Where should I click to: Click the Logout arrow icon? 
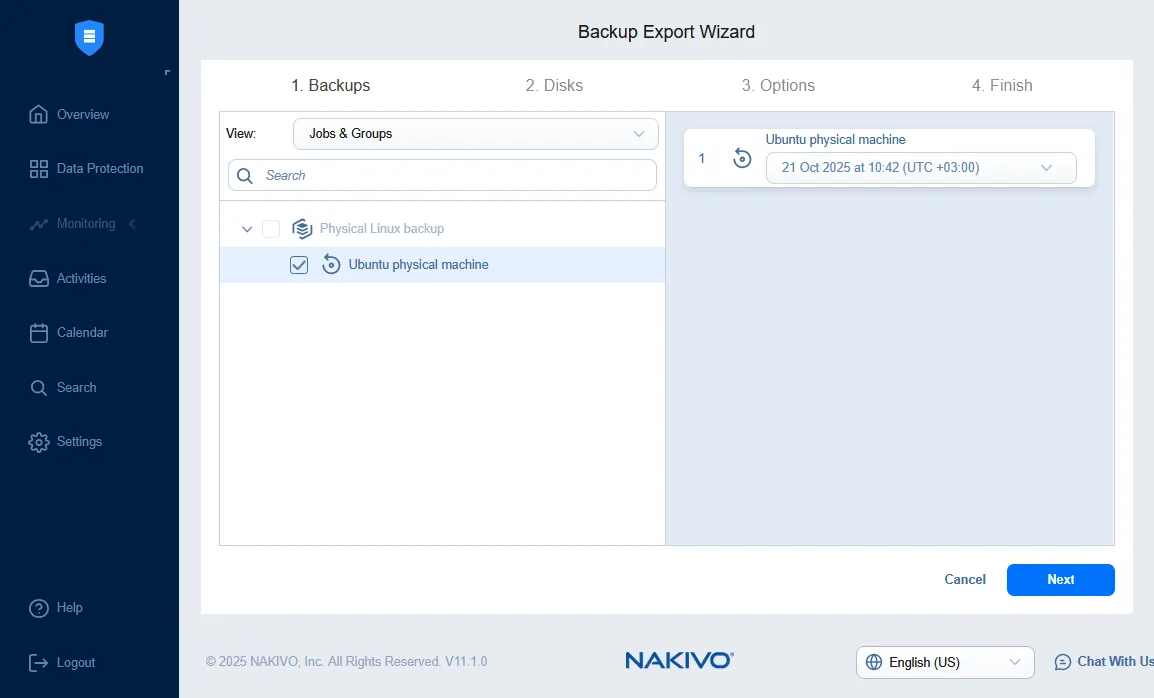coord(38,663)
